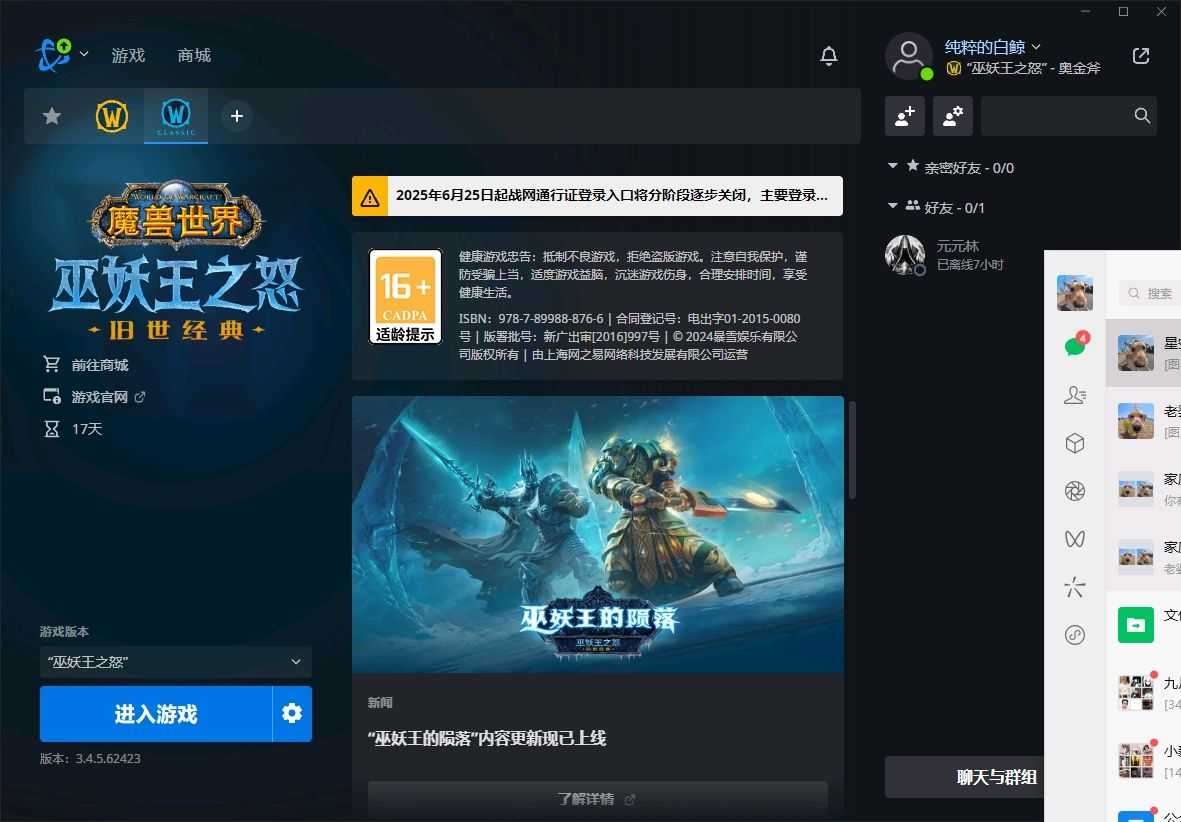1181x822 pixels.
Task: Open the 游戏官网 link
Action: (99, 397)
